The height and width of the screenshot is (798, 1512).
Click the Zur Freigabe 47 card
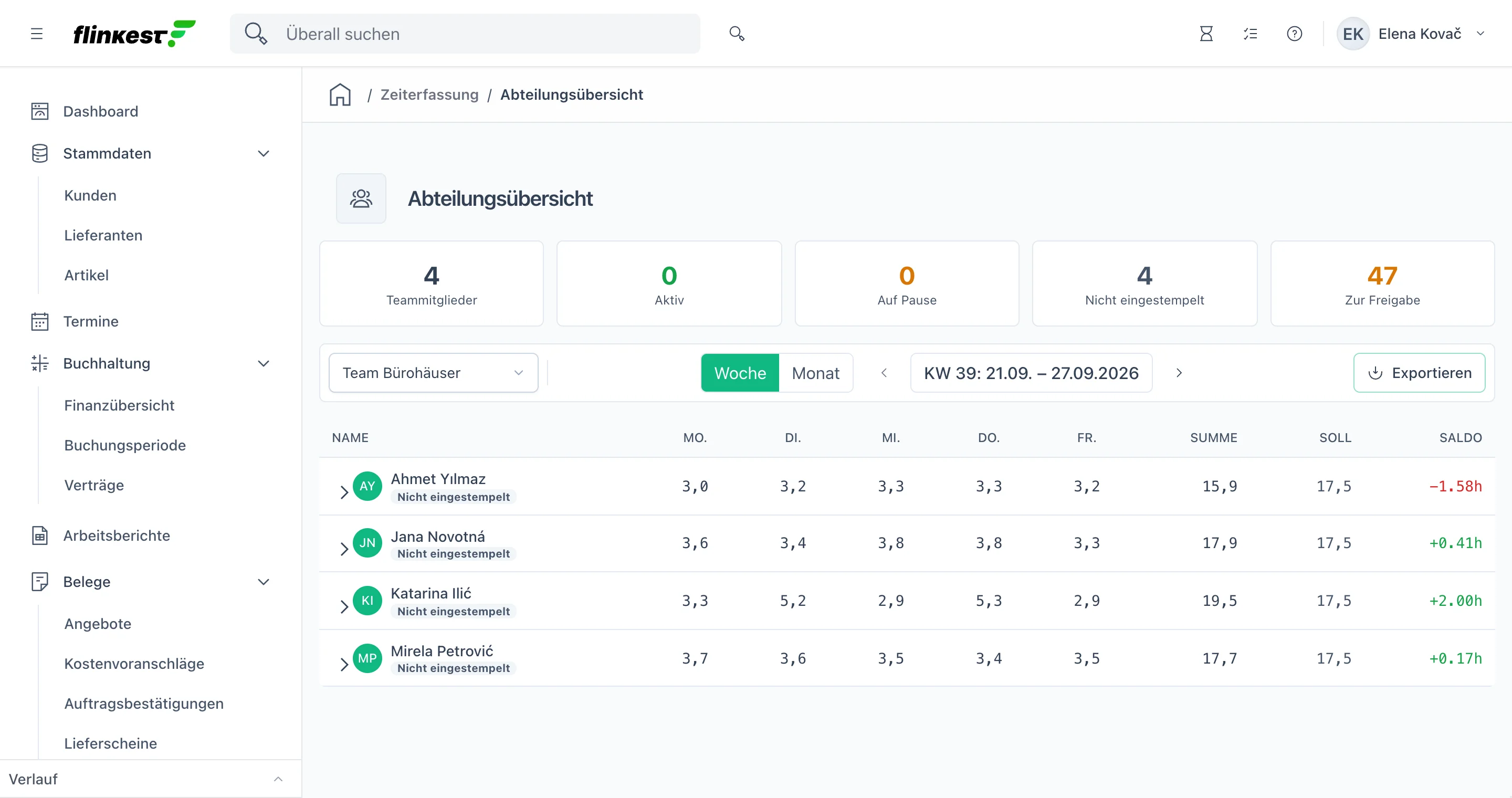(1382, 283)
